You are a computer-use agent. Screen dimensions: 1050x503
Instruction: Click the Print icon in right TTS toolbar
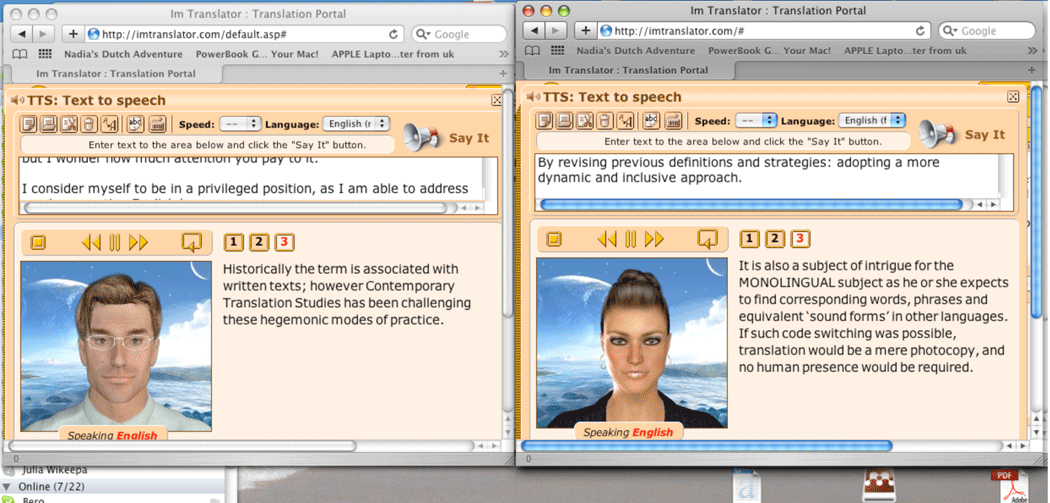pos(565,121)
